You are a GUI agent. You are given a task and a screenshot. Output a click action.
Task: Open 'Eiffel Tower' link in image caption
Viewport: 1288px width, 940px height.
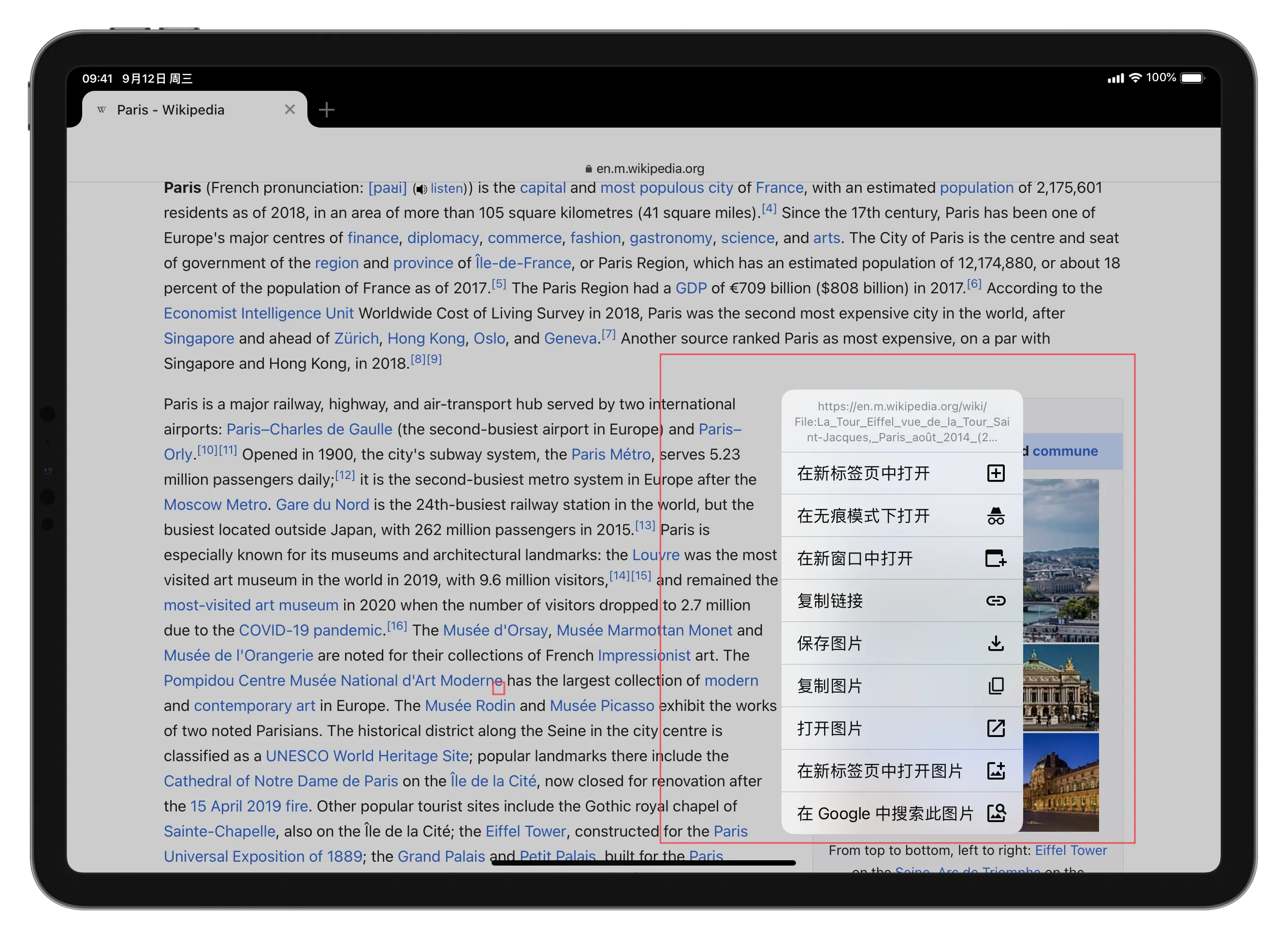tap(1071, 851)
